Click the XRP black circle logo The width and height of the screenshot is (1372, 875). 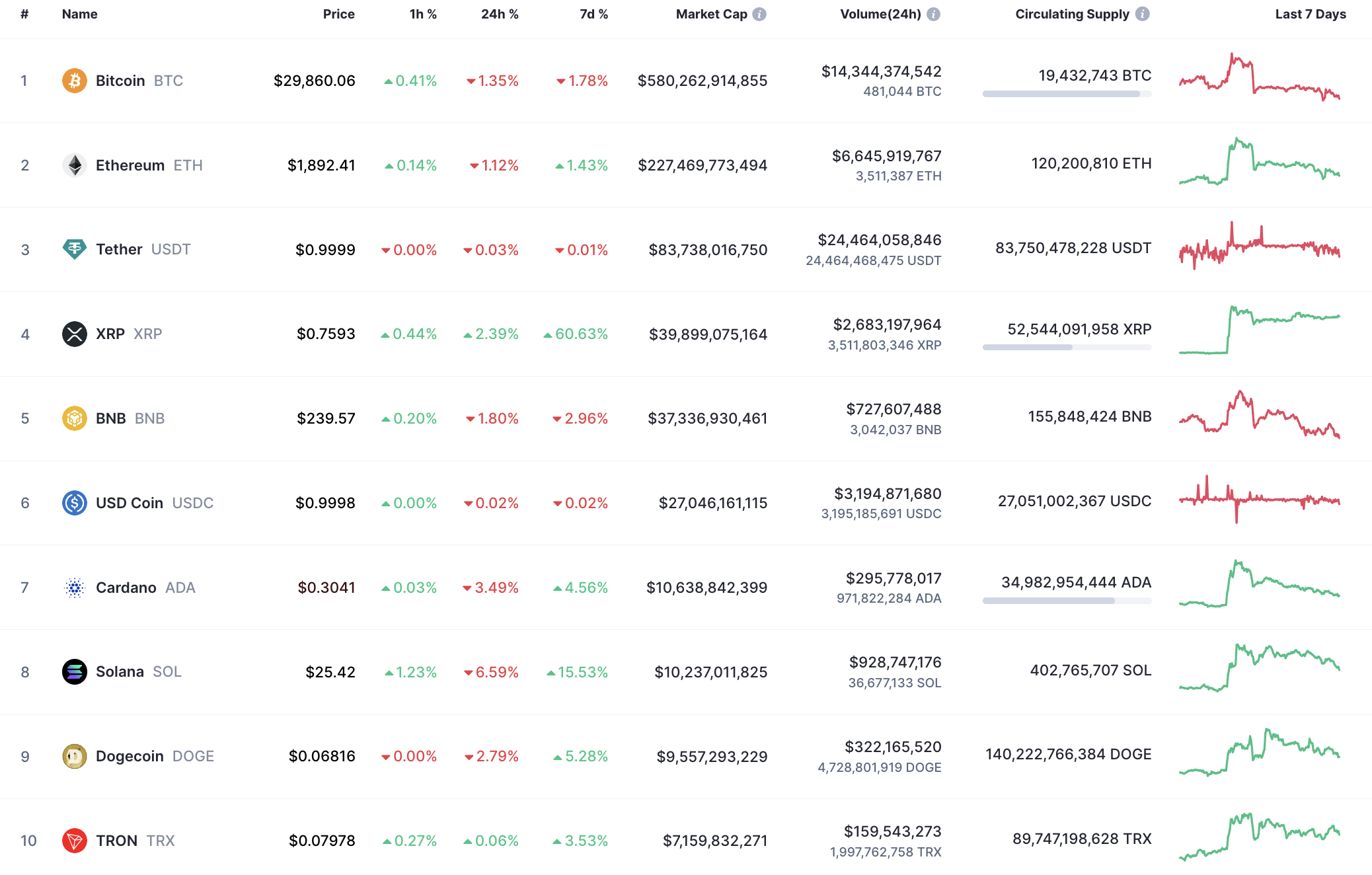(x=75, y=334)
